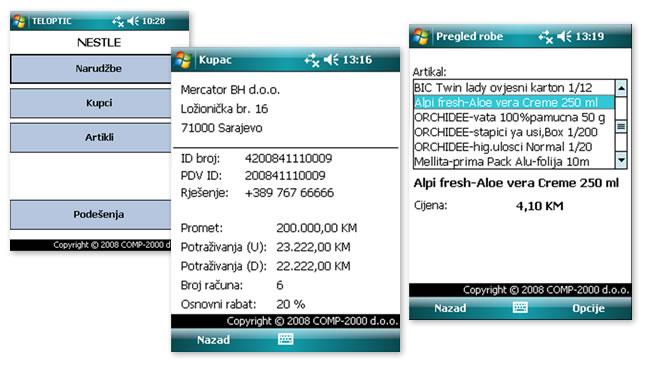This screenshot has height=366, width=650.
Task: Select ORCHIDEE-hig.ulosci Normal 1/20 item
Action: point(514,147)
